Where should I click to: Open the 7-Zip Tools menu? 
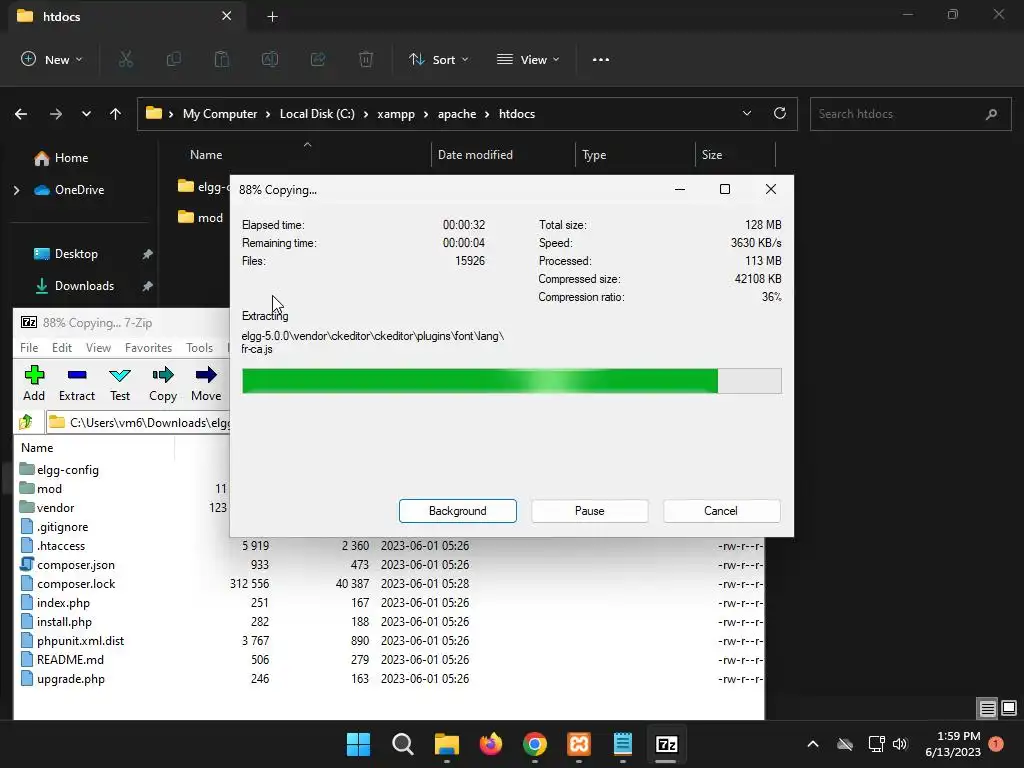(x=199, y=347)
